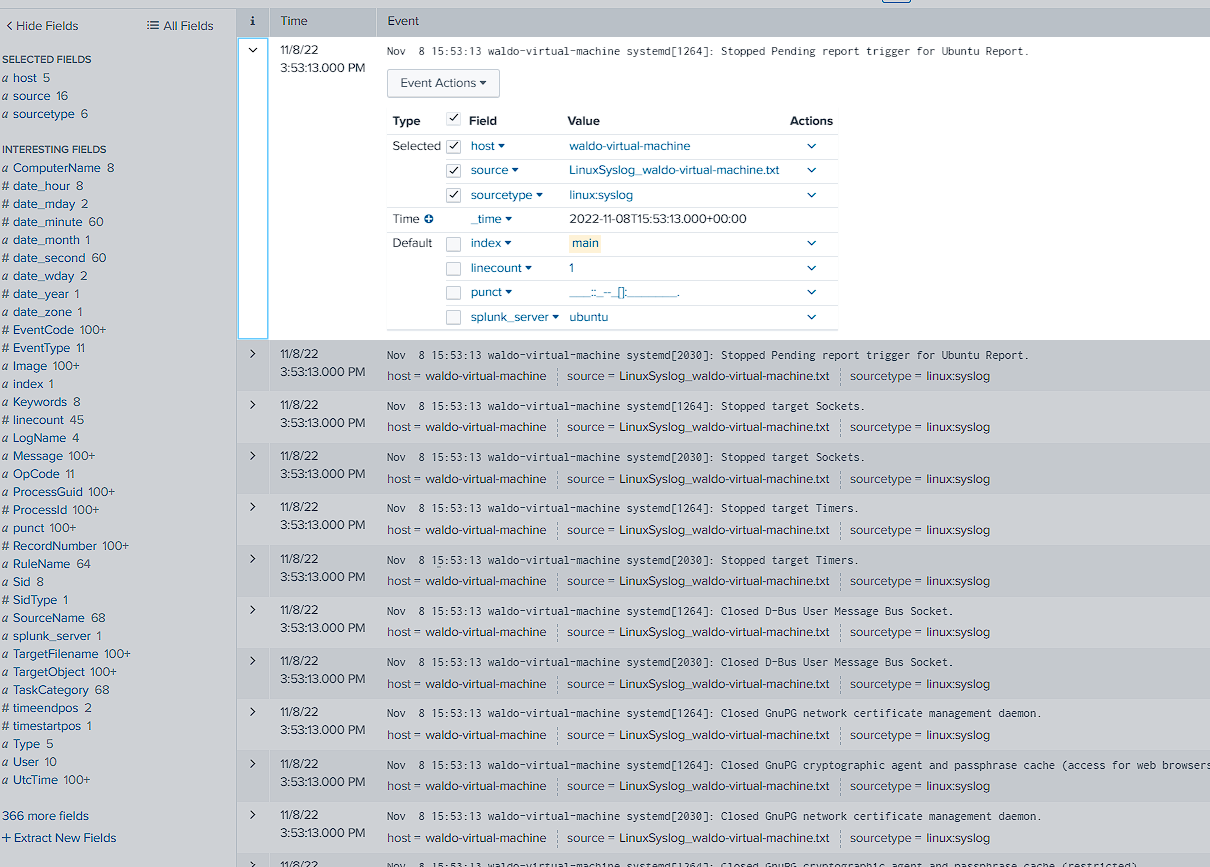This screenshot has width=1210, height=867.
Task: Open the Image interesting field
Action: pos(30,366)
